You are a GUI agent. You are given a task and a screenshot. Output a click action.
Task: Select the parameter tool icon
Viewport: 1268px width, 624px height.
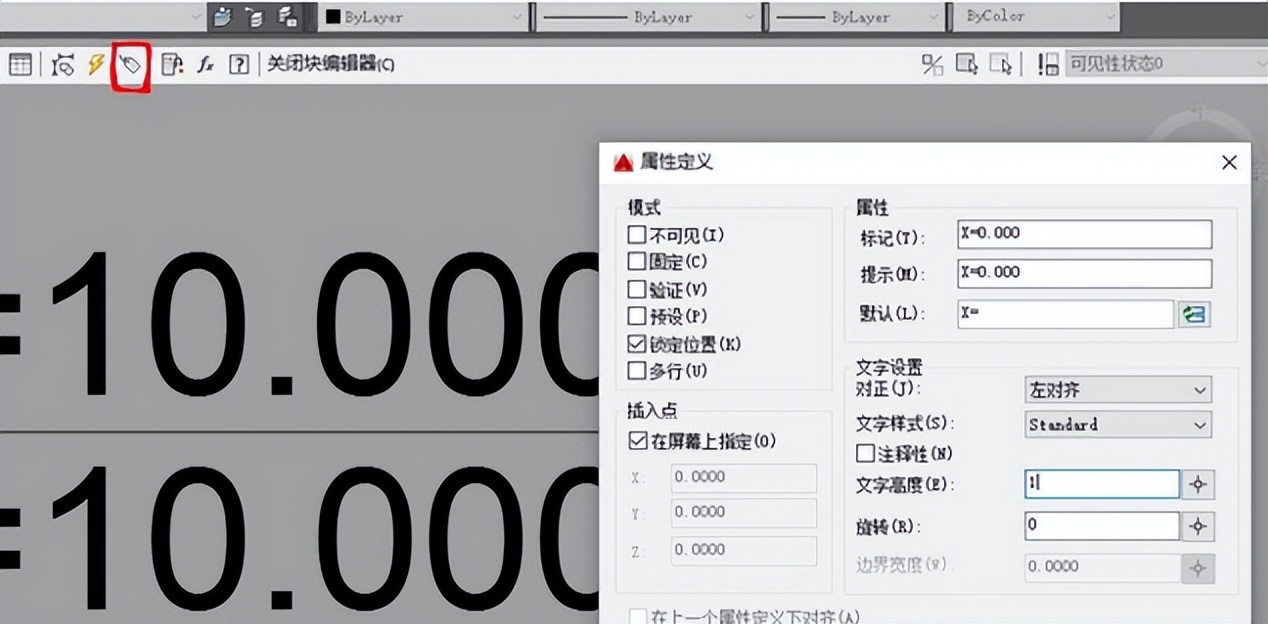click(x=63, y=65)
